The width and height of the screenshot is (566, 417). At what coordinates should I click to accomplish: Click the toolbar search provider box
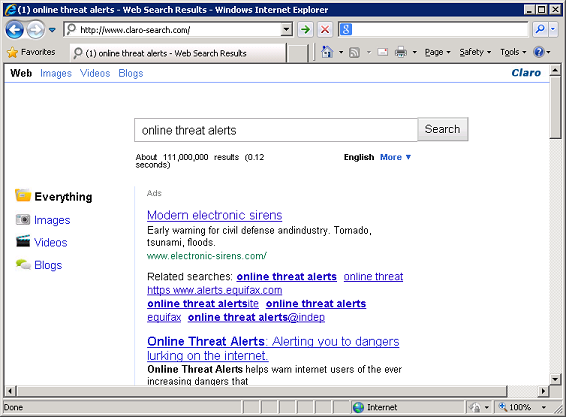(x=433, y=30)
